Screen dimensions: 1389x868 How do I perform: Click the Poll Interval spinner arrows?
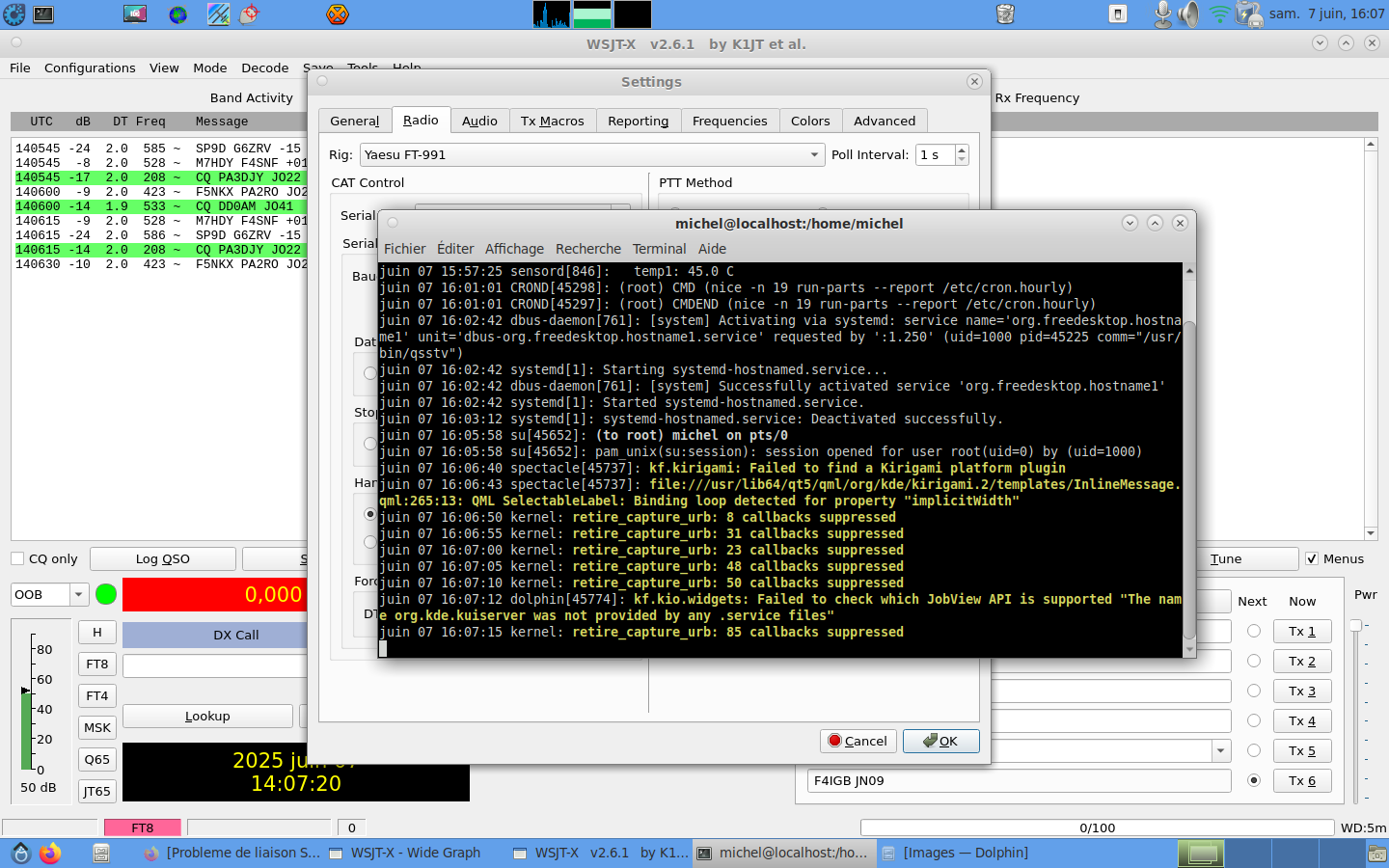pos(962,154)
